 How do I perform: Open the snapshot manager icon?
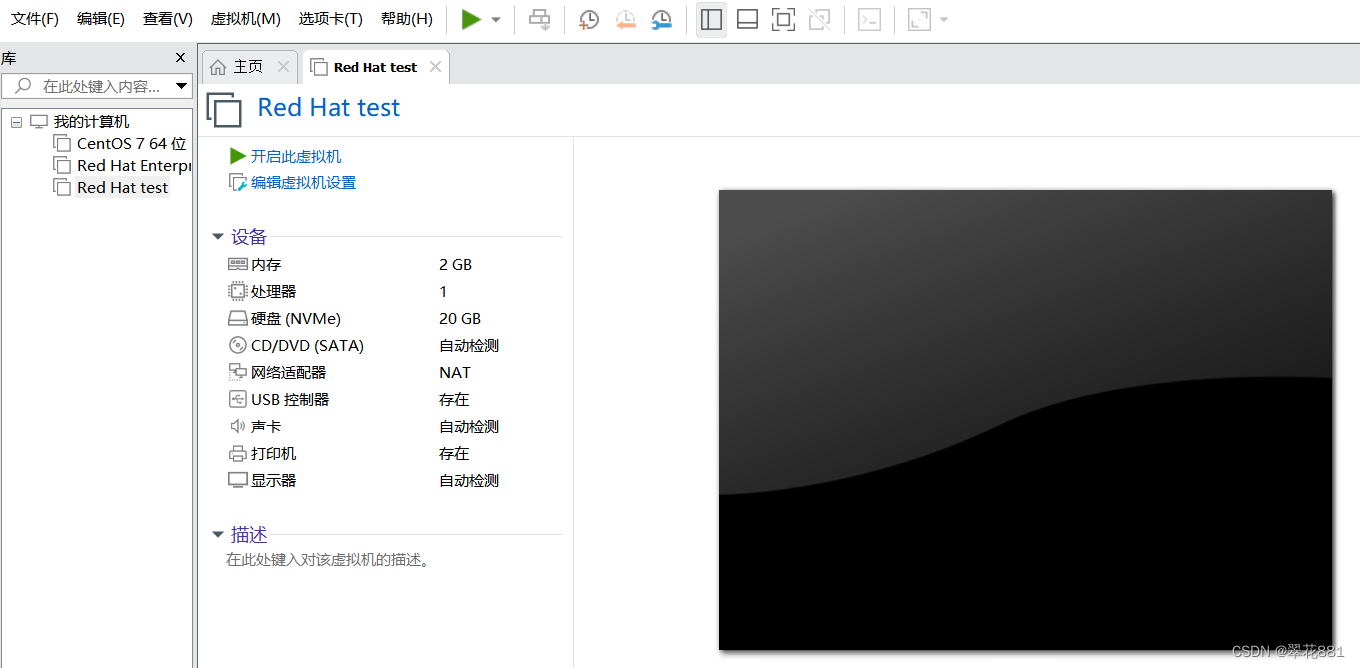point(661,19)
